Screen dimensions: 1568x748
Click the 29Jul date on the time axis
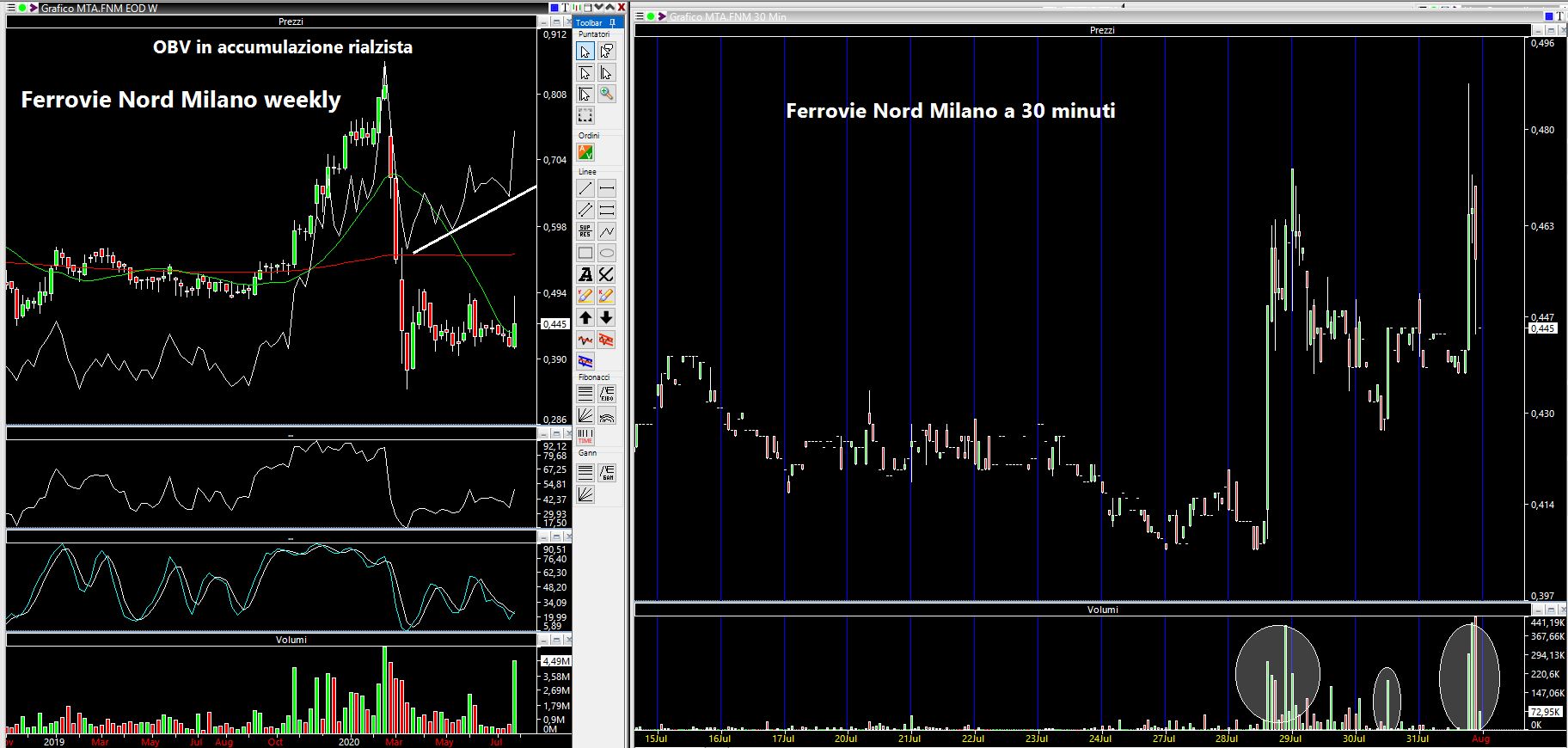1290,739
